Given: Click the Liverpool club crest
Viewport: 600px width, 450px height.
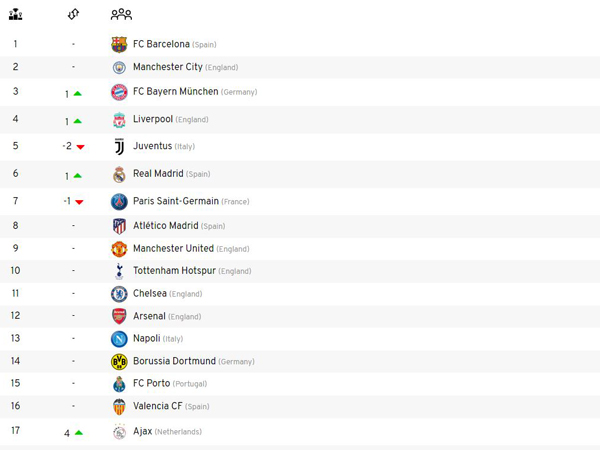Looking at the screenshot, I should pyautogui.click(x=119, y=120).
